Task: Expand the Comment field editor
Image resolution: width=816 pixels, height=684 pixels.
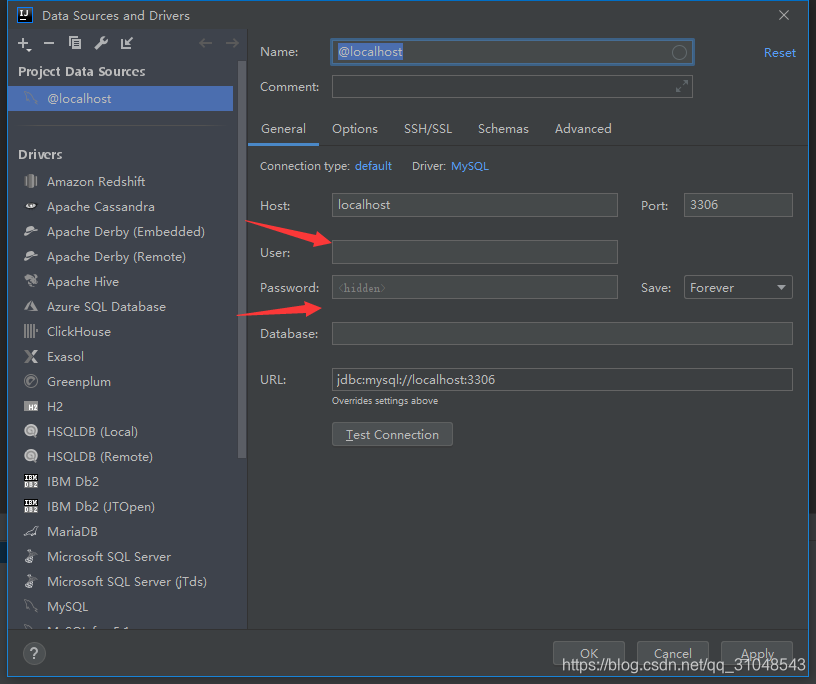Action: 682,86
